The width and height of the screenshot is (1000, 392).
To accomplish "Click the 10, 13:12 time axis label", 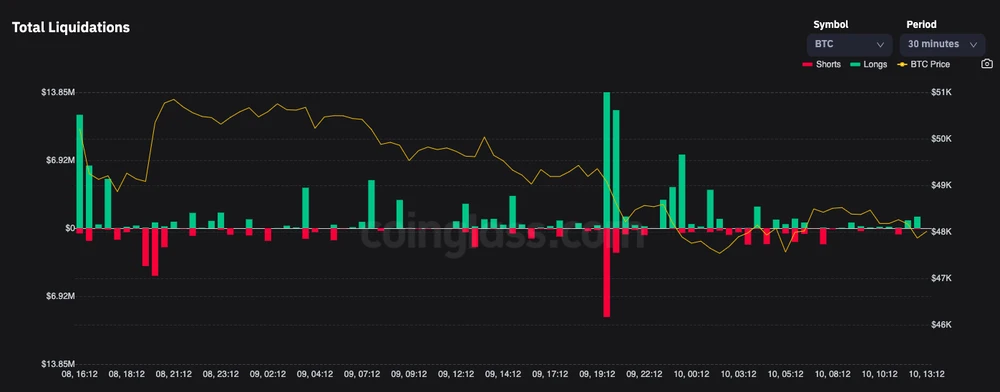I will pos(927,374).
